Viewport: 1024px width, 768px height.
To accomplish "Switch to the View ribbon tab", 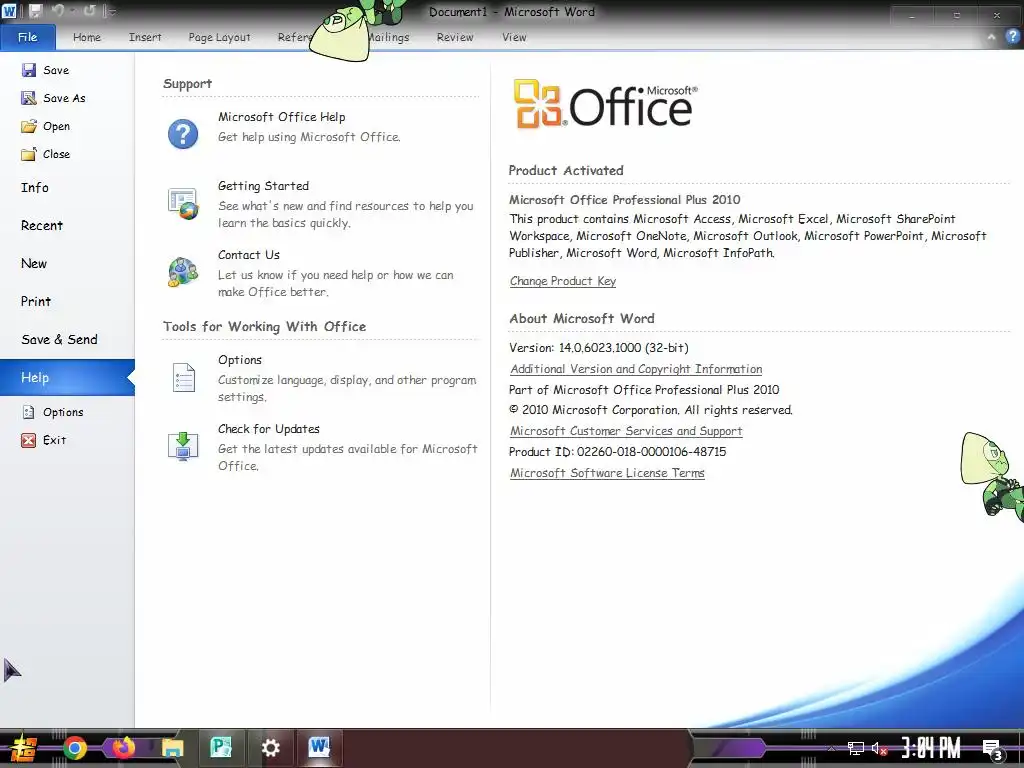I will pyautogui.click(x=514, y=37).
